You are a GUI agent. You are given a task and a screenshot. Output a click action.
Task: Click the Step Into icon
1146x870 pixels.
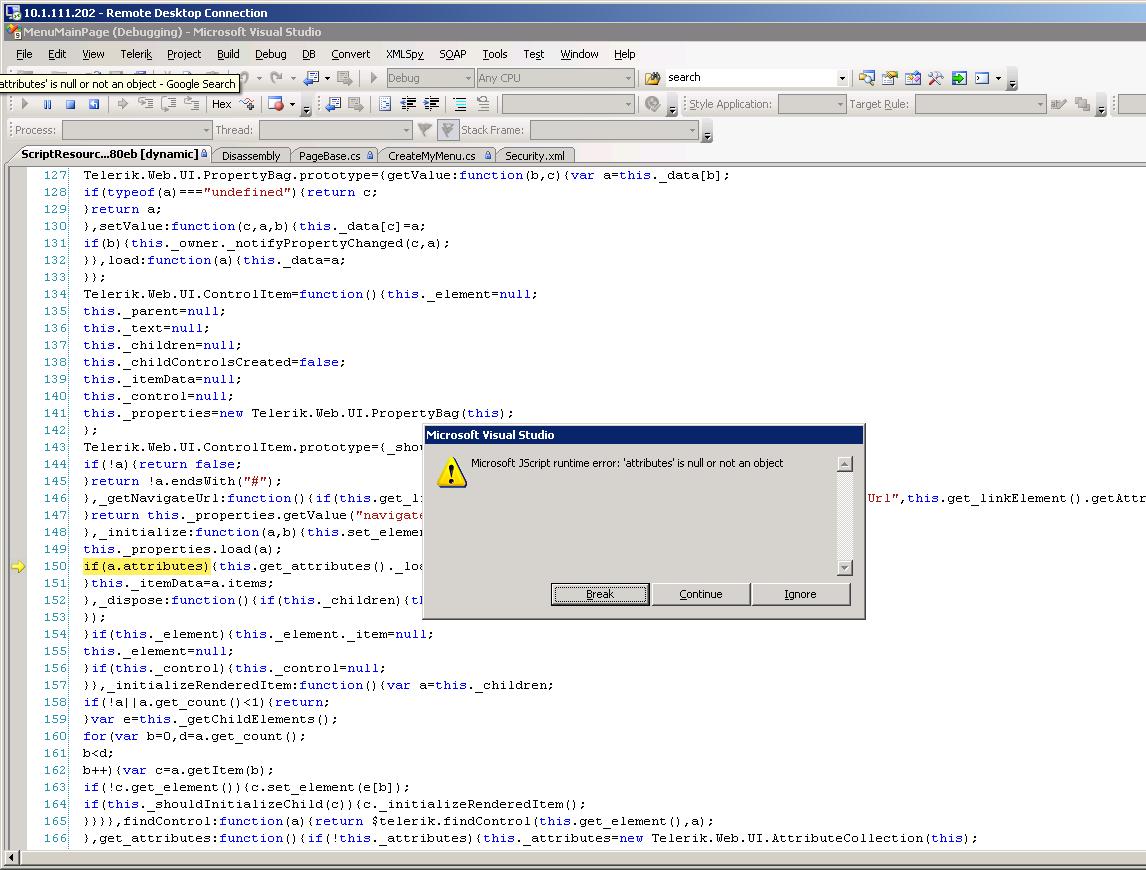click(x=145, y=105)
